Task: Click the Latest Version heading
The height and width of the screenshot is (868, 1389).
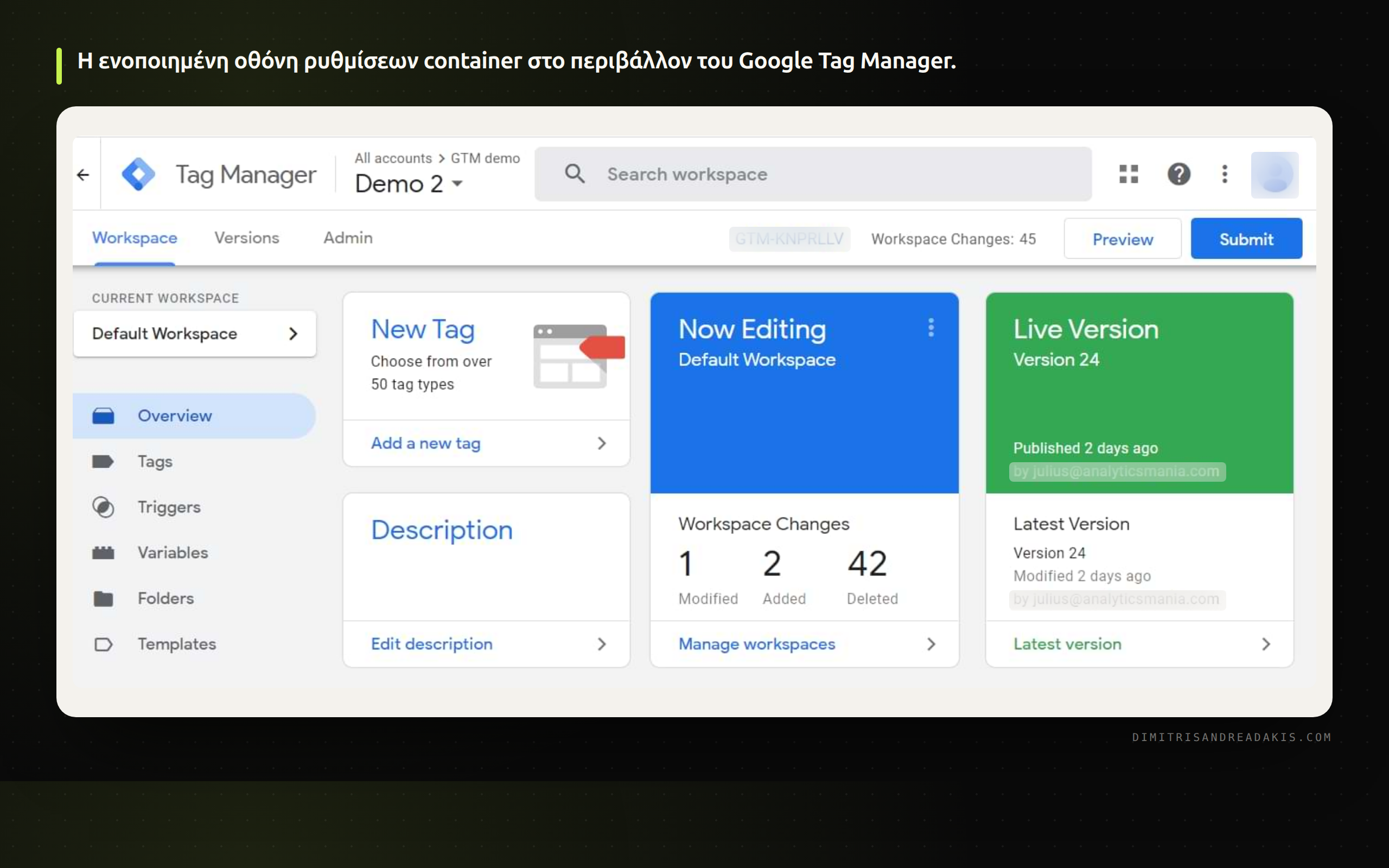Action: click(1071, 524)
